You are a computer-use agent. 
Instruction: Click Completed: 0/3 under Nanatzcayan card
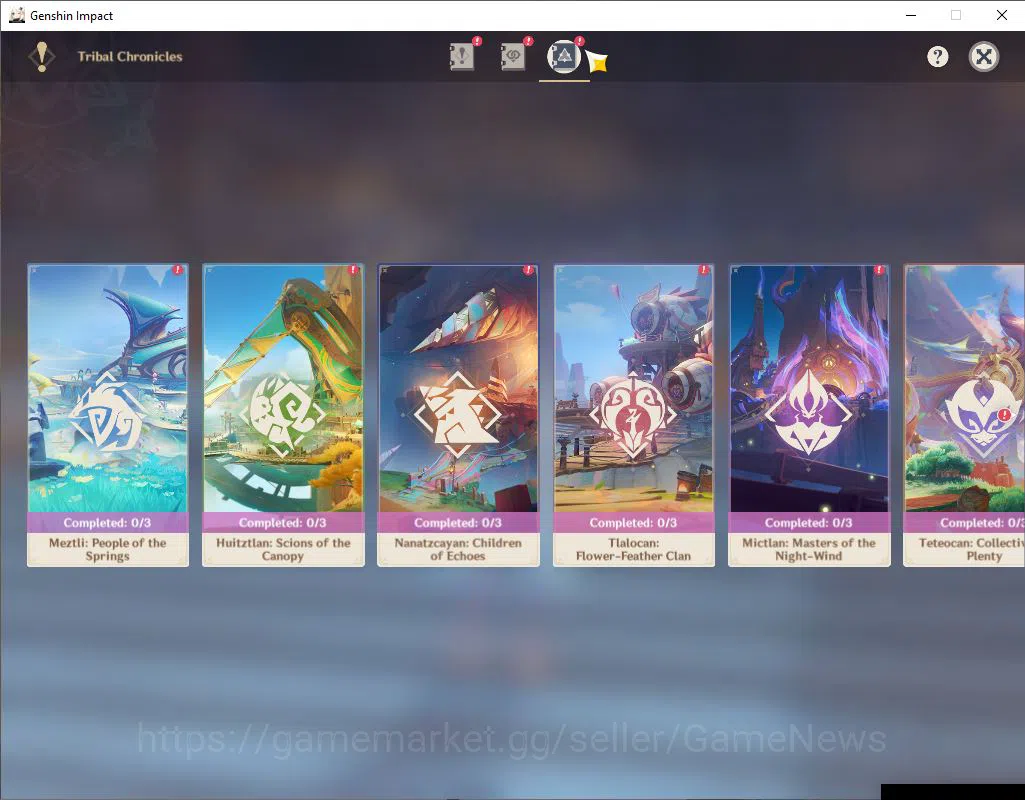[458, 523]
